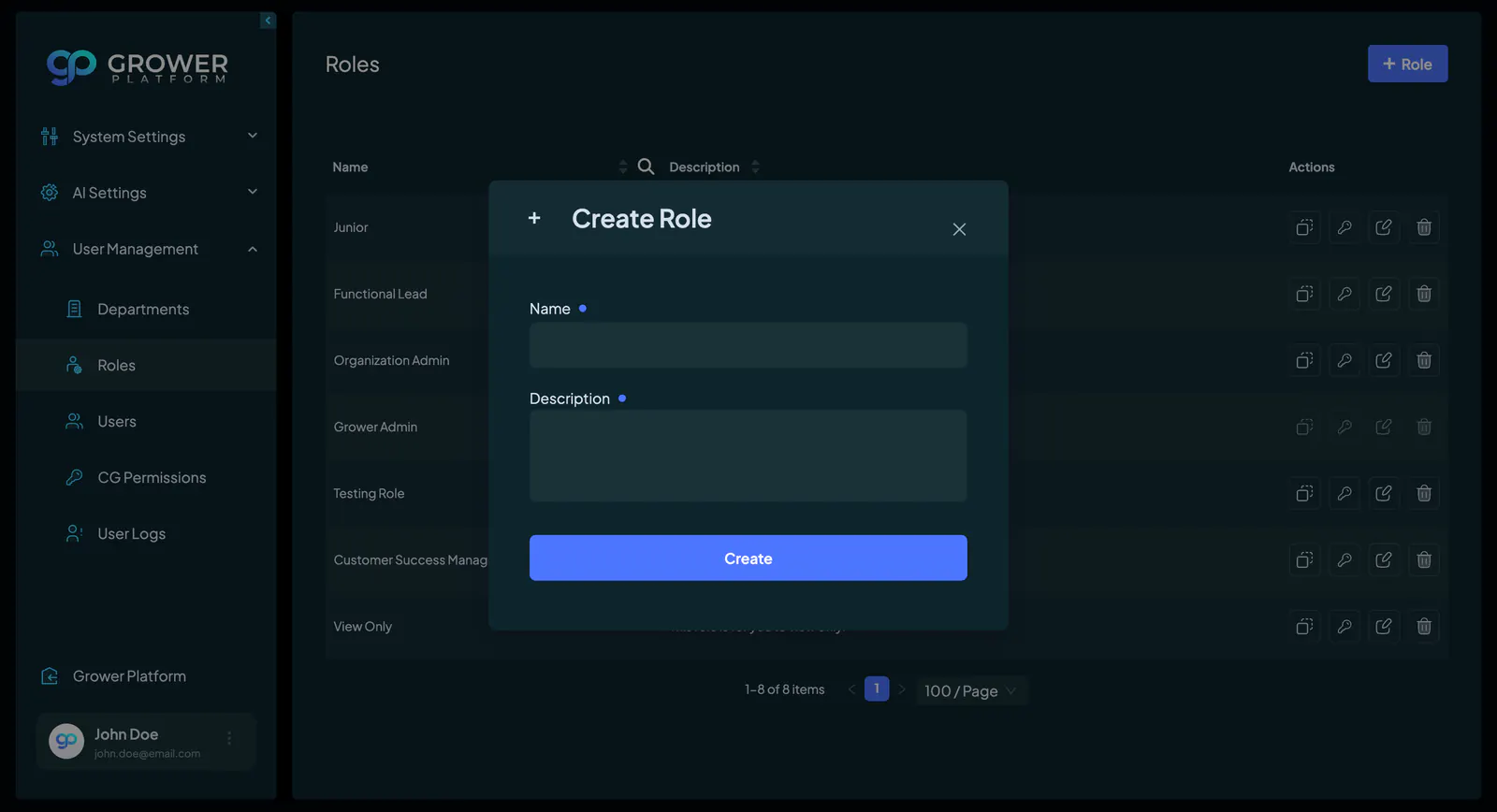
Task: Open permissions for Functional Lead role
Action: pyautogui.click(x=1344, y=294)
